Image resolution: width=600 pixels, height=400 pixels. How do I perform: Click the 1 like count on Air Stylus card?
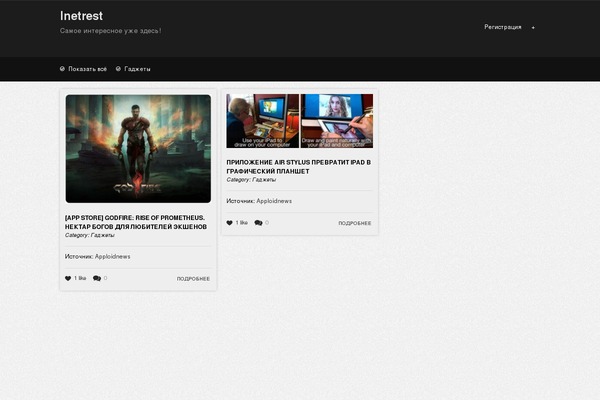pos(241,223)
